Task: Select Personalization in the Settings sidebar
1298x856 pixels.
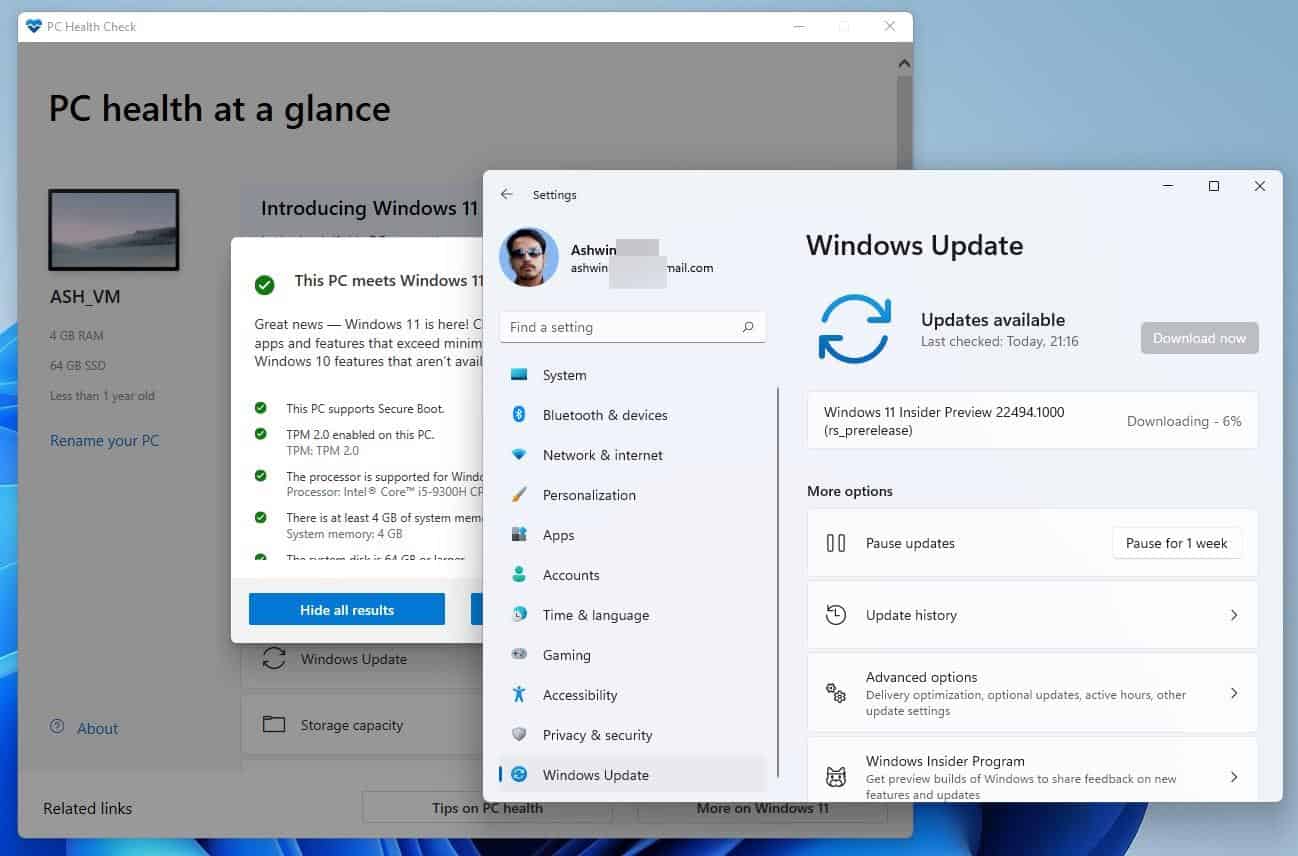Action: tap(632, 495)
